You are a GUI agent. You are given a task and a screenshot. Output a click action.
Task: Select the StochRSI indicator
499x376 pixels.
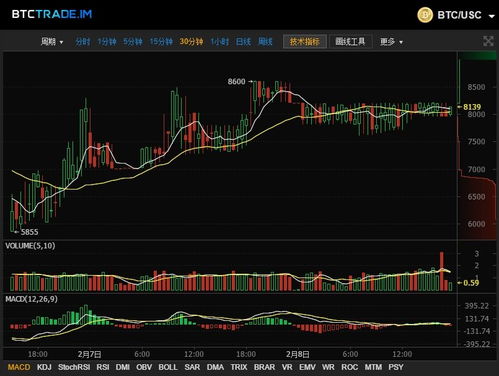coord(74,367)
